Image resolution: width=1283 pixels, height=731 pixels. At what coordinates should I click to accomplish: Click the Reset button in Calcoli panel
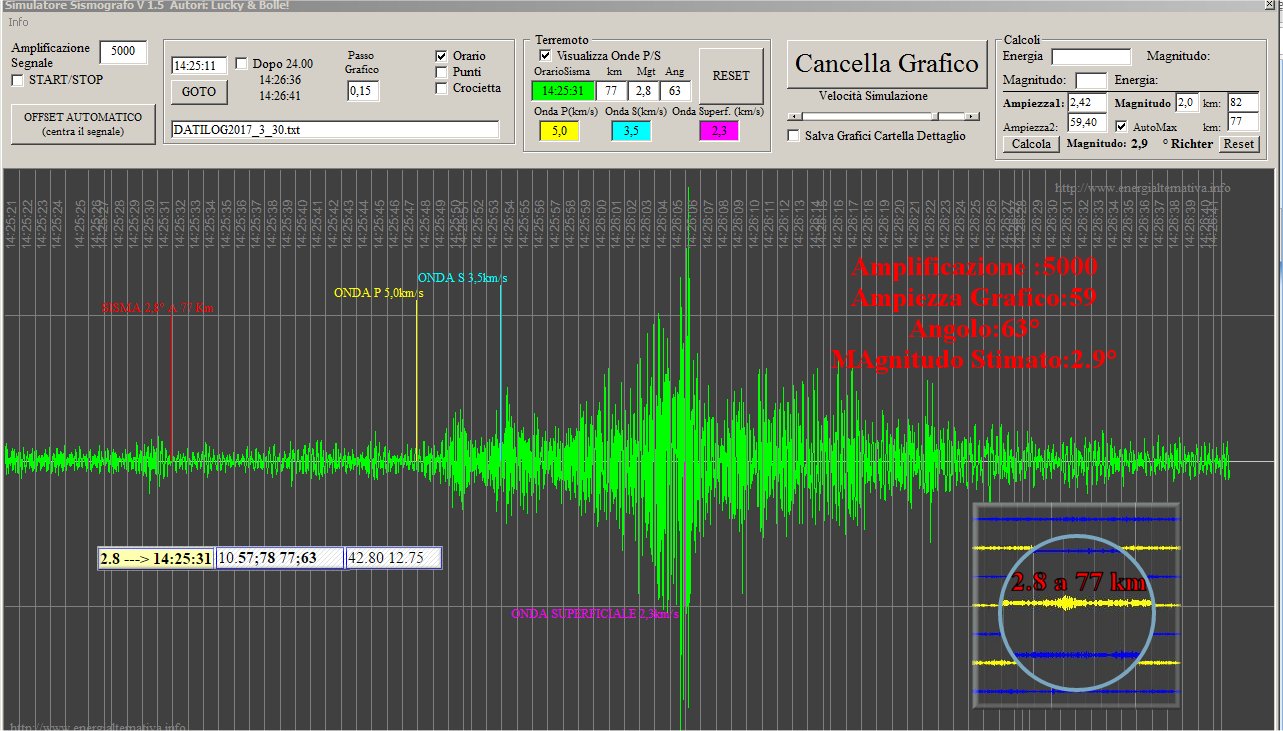point(1238,144)
